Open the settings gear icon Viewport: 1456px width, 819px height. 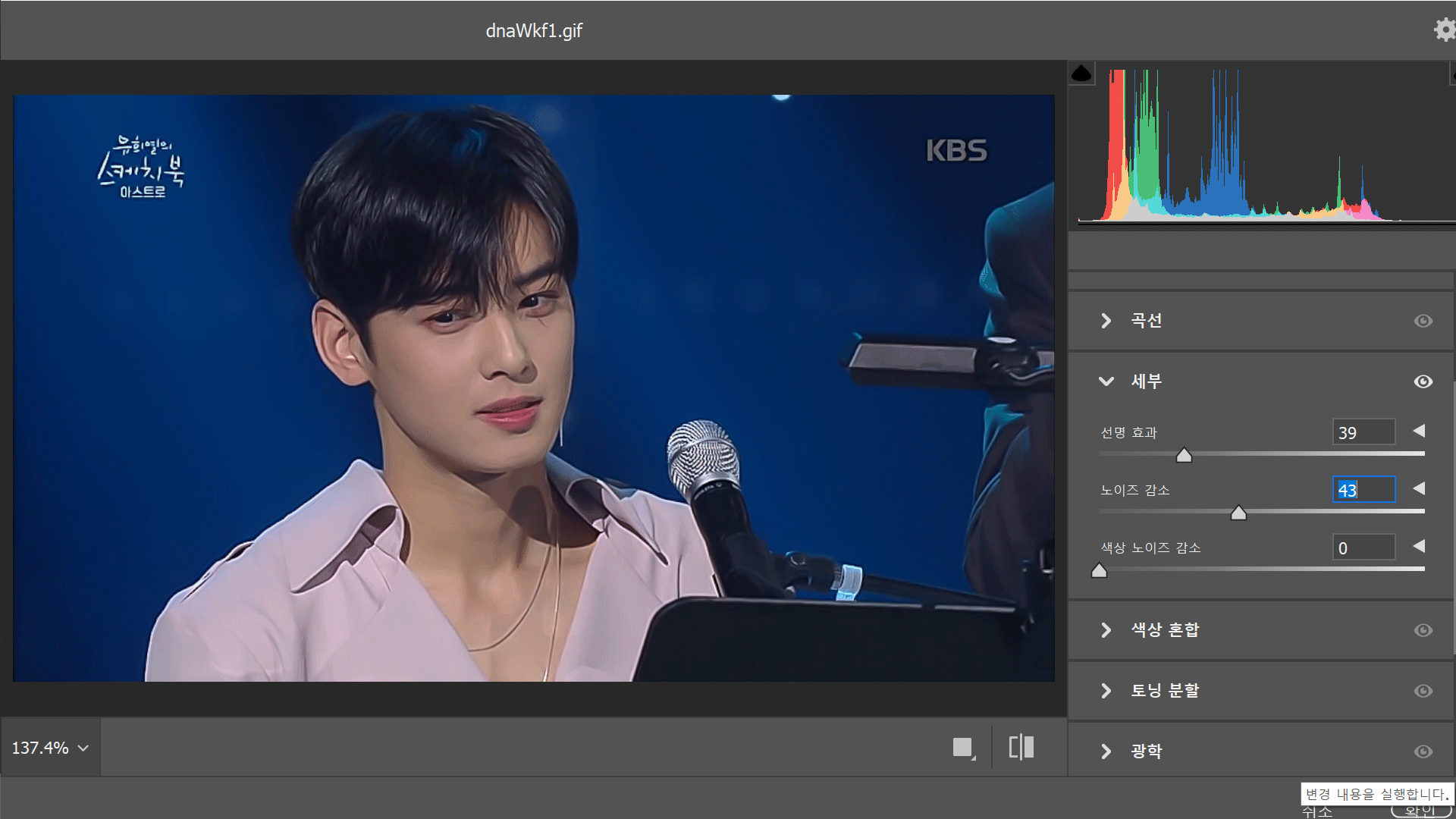(1444, 30)
